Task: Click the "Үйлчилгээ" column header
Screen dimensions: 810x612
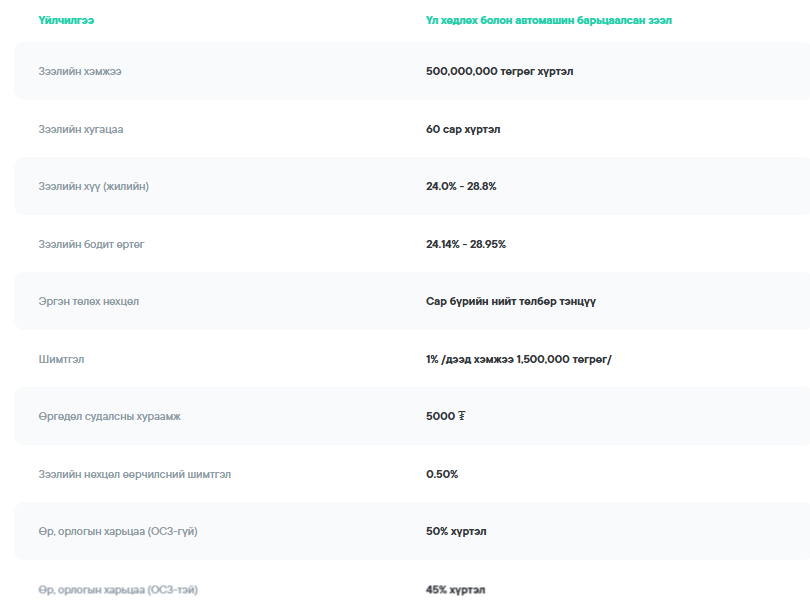Action: tap(66, 20)
